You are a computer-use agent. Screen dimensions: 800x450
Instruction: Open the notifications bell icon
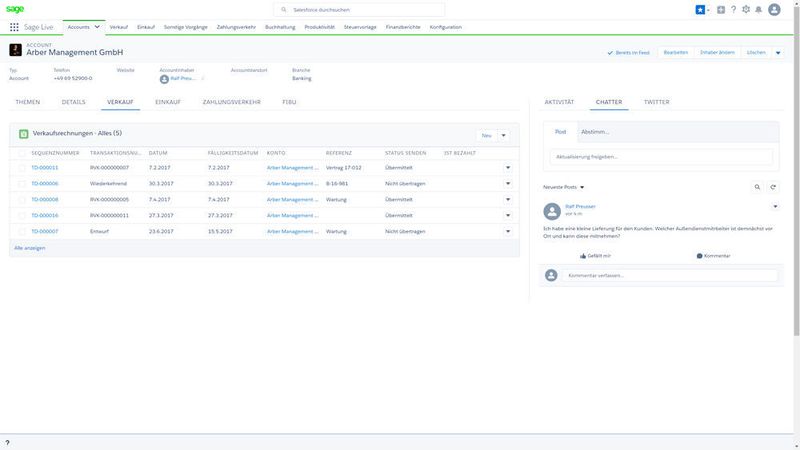pos(759,10)
